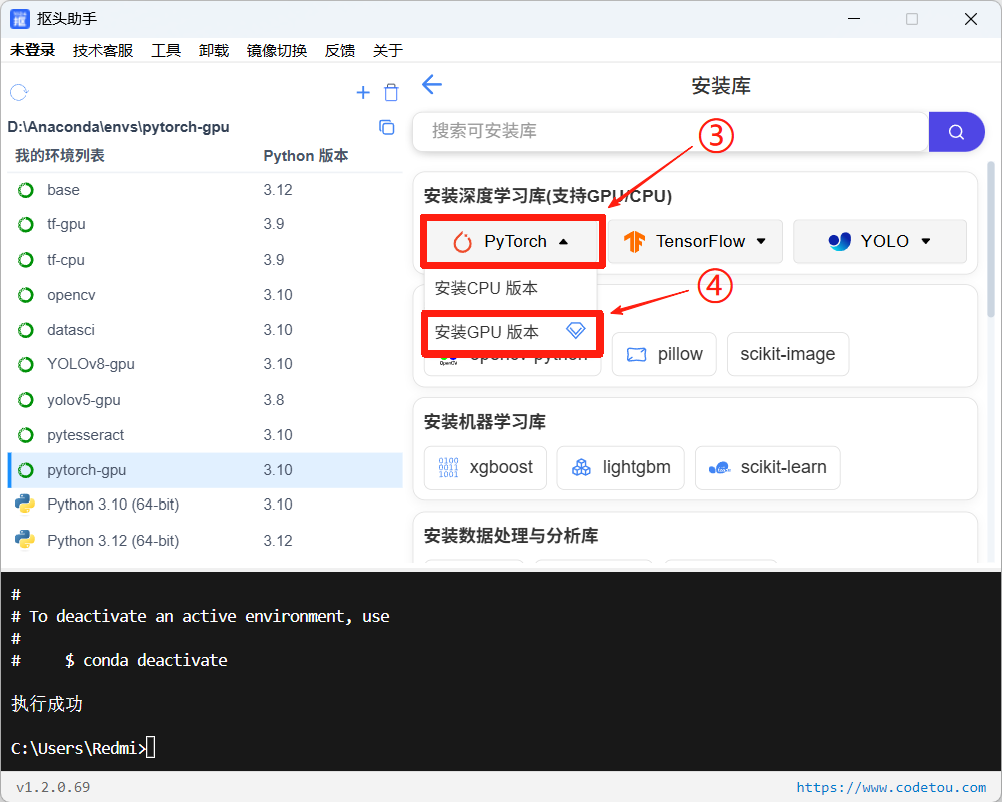Open the 卸载 menu

[x=214, y=50]
